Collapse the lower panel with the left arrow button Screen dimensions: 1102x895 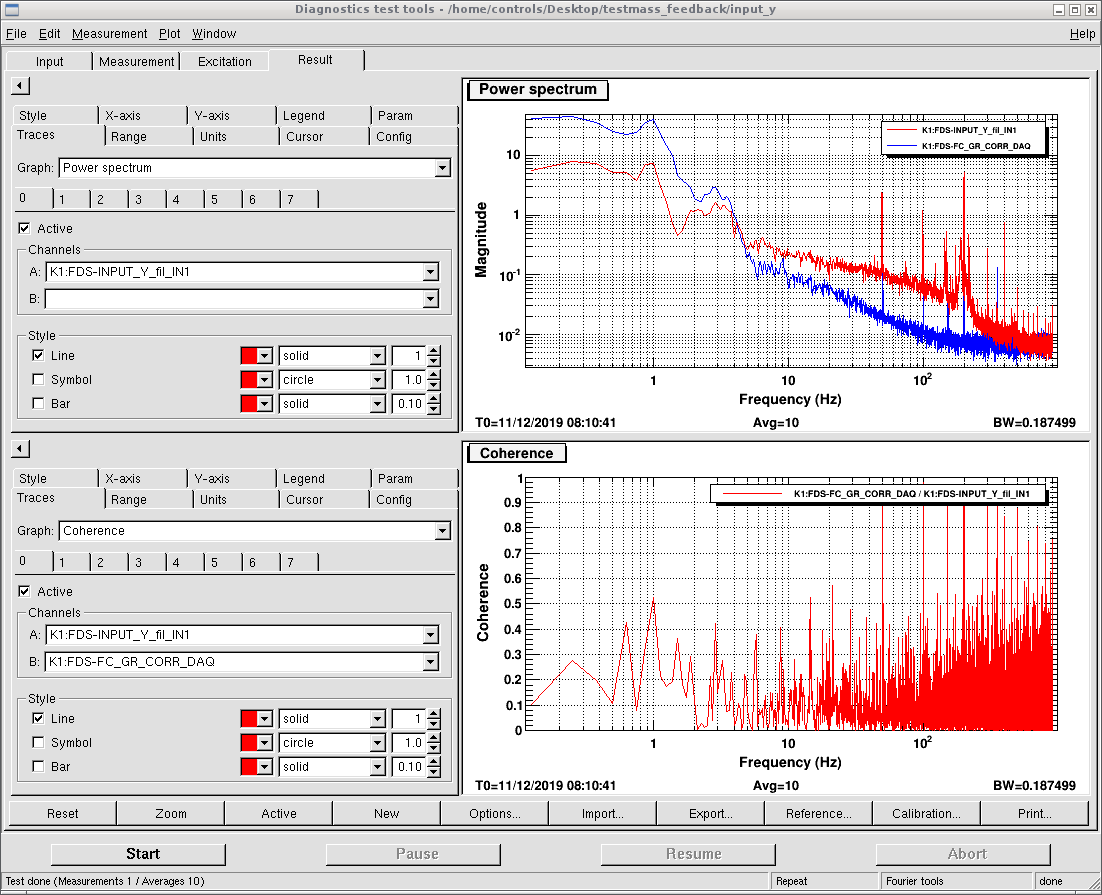19,448
